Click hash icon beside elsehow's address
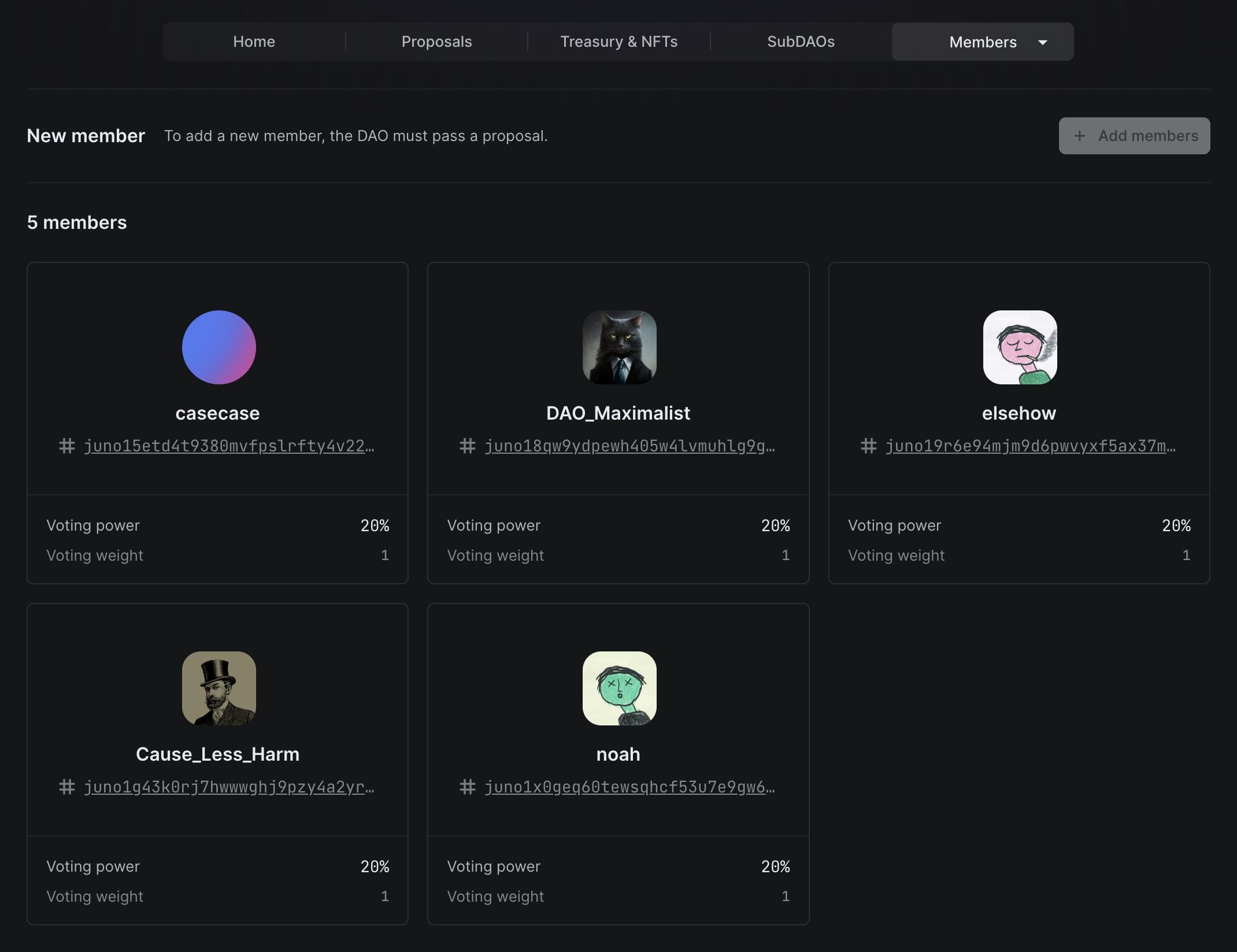Screen dimensions: 1237x952 (868, 446)
